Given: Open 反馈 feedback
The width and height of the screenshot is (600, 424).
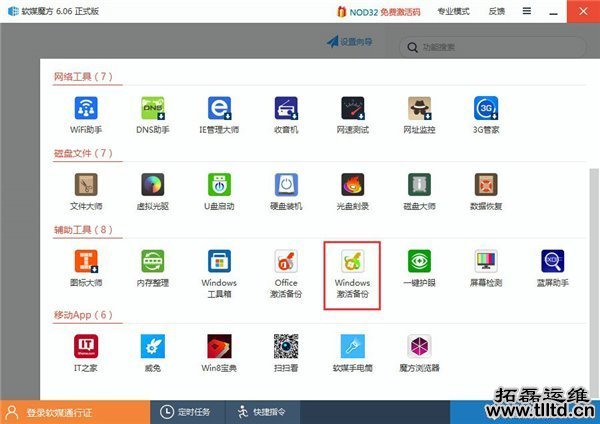Looking at the screenshot, I should 497,11.
